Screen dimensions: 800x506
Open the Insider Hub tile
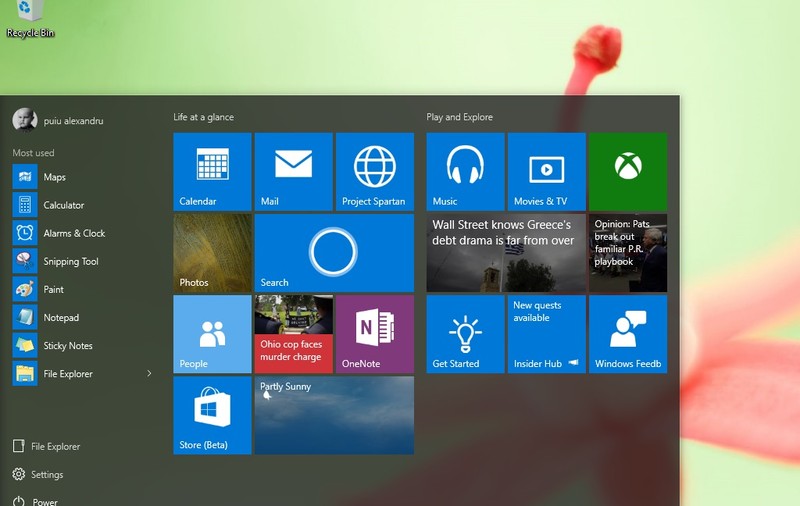pos(546,334)
